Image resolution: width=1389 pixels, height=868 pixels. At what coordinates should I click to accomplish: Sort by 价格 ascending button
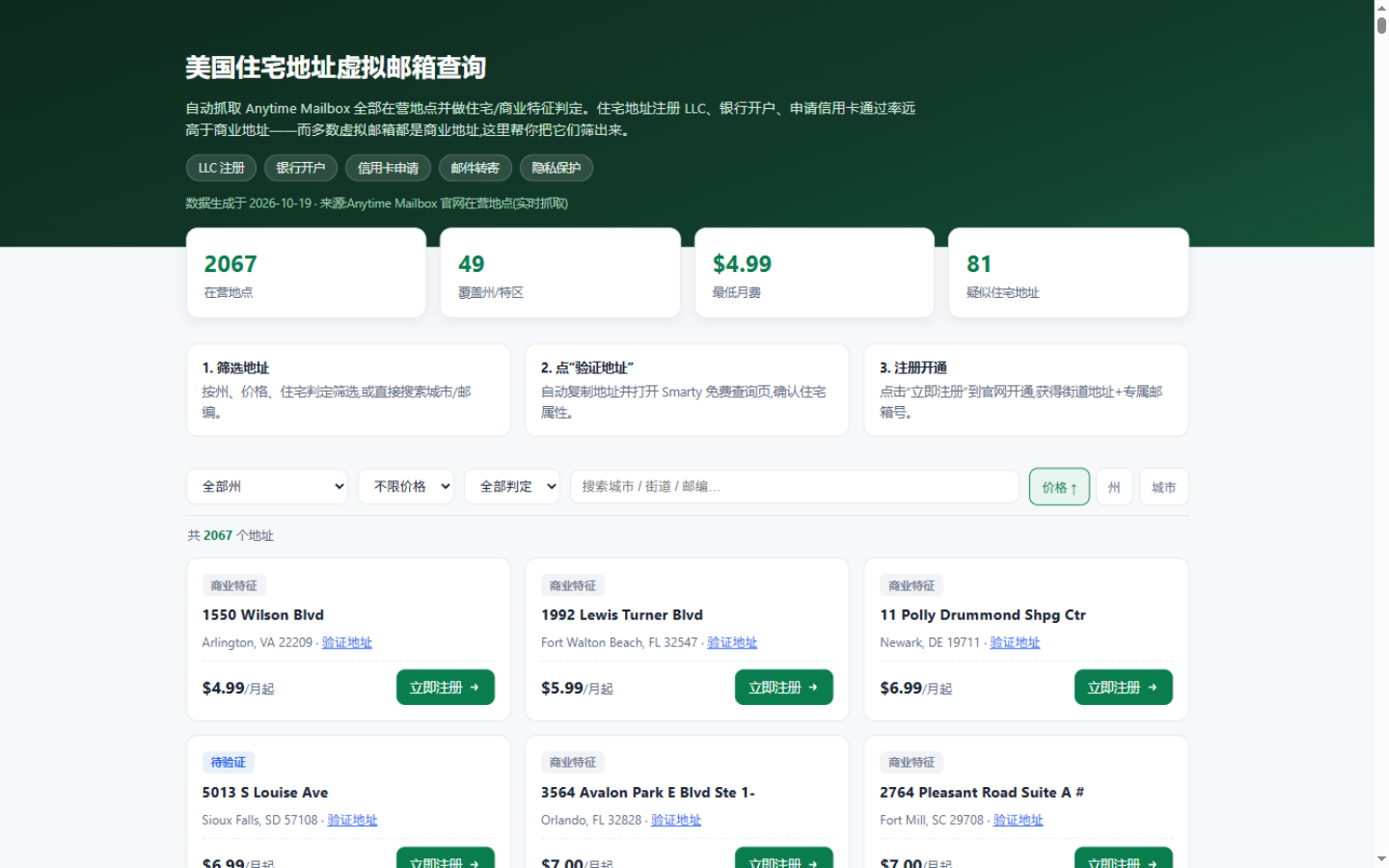[1059, 487]
